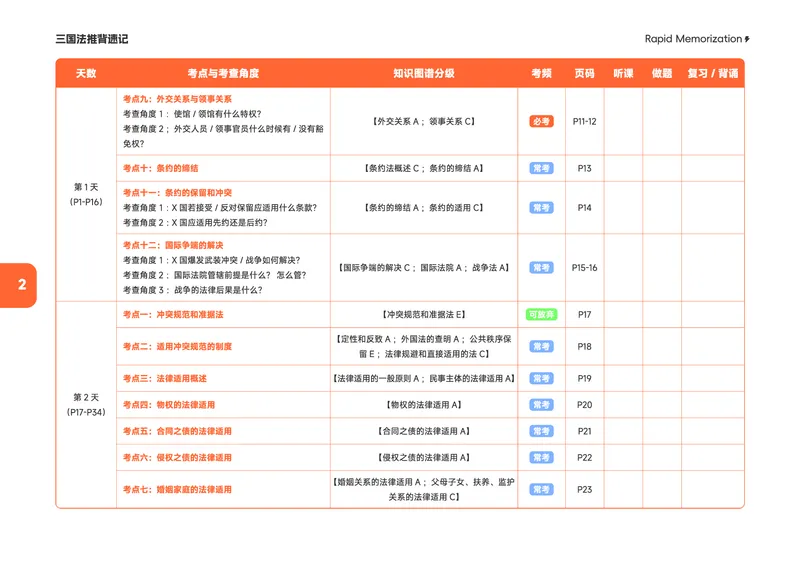Click the 常考 badge in the P19 row
Viewport: 800px width, 571px height.
(541, 379)
